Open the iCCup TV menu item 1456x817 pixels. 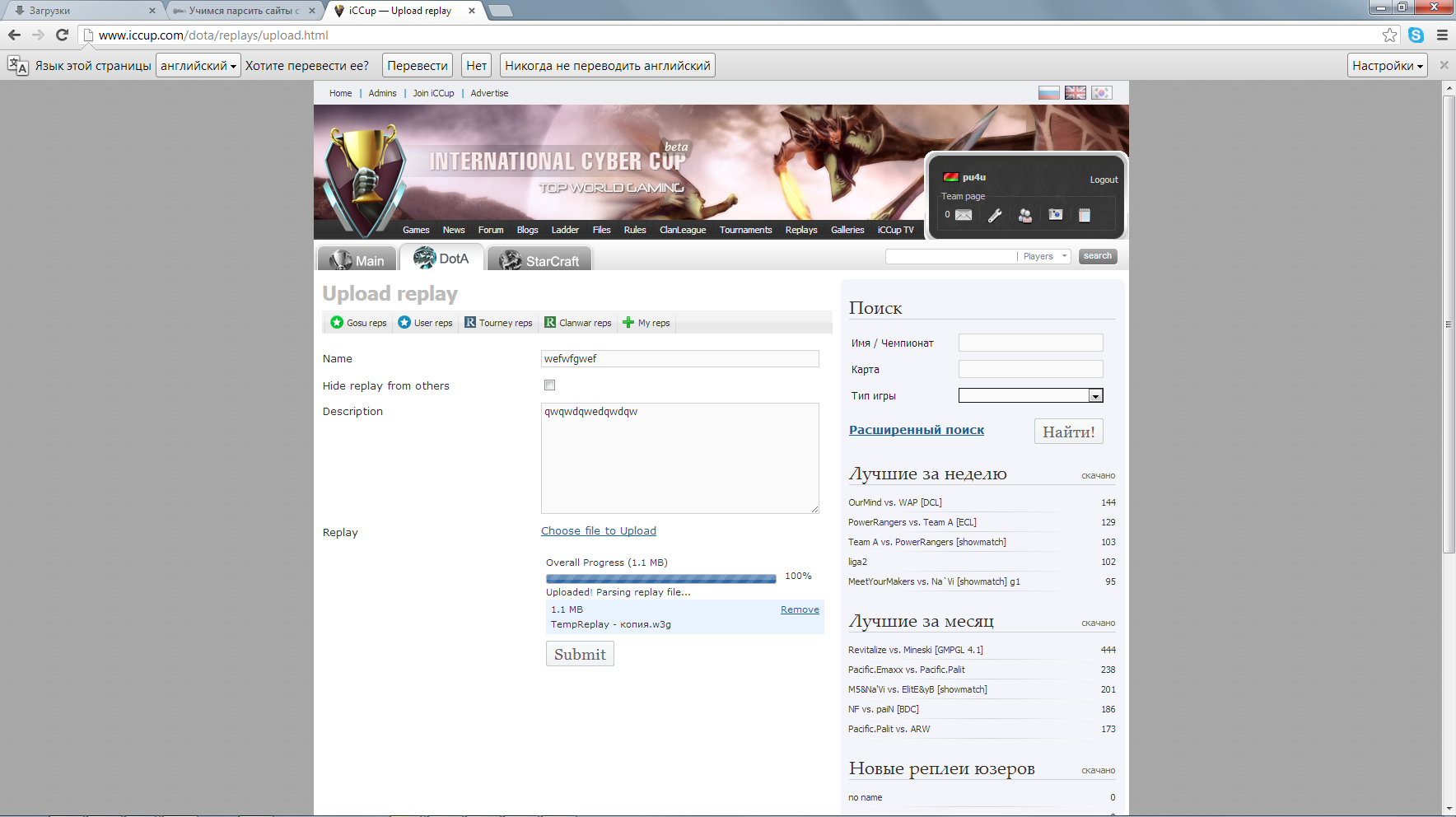pyautogui.click(x=896, y=230)
